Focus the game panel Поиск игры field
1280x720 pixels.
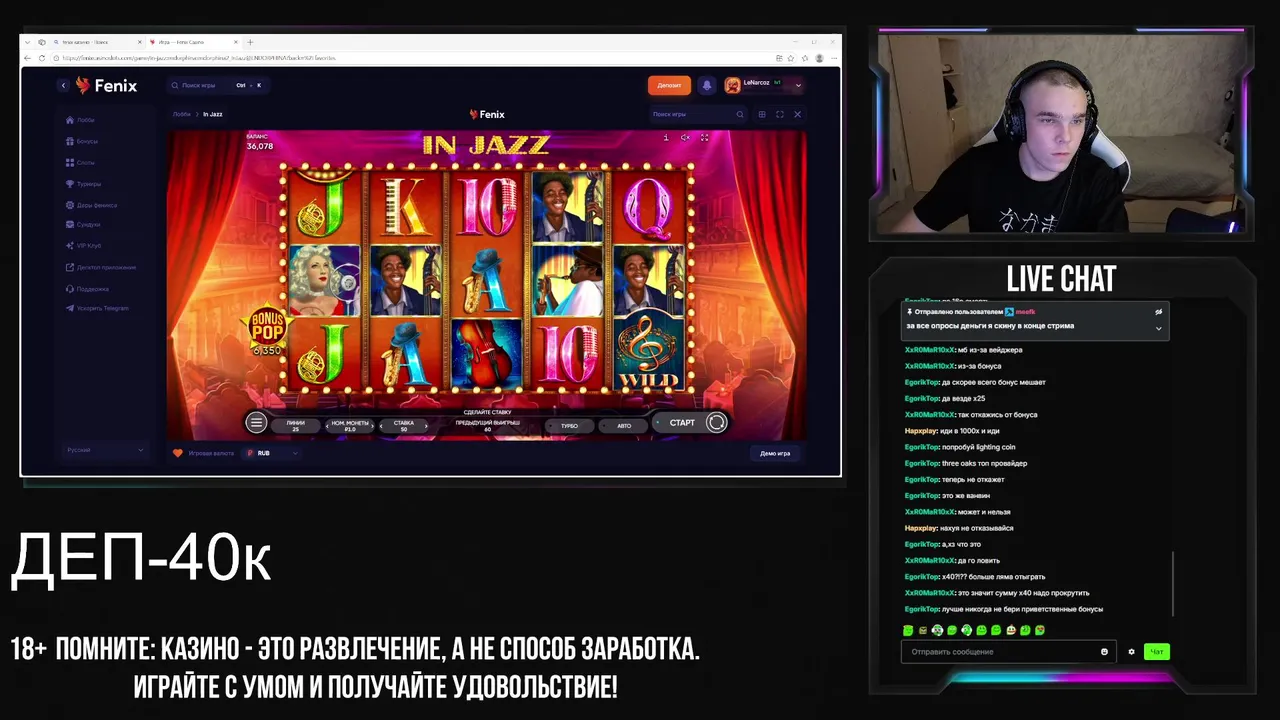pyautogui.click(x=698, y=114)
